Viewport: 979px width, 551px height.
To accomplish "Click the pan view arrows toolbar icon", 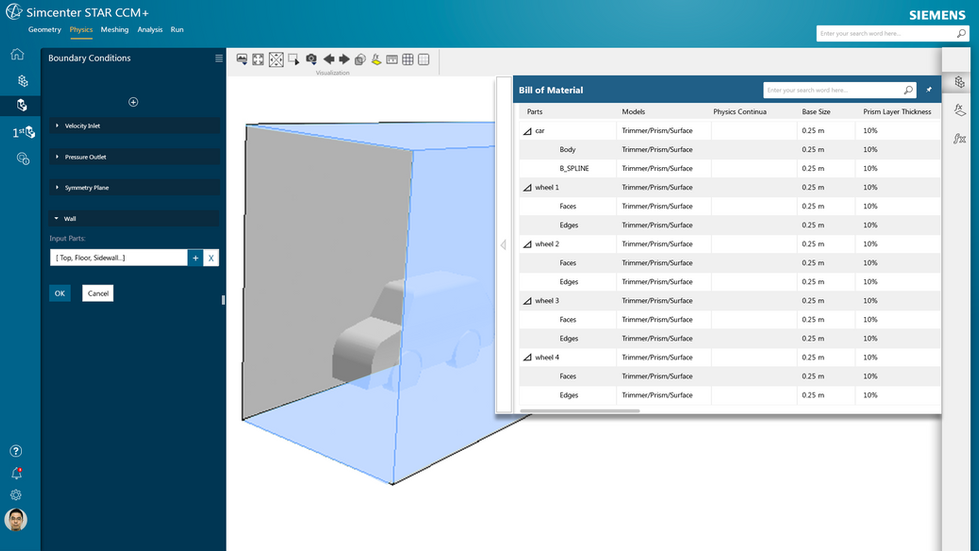I will [258, 59].
